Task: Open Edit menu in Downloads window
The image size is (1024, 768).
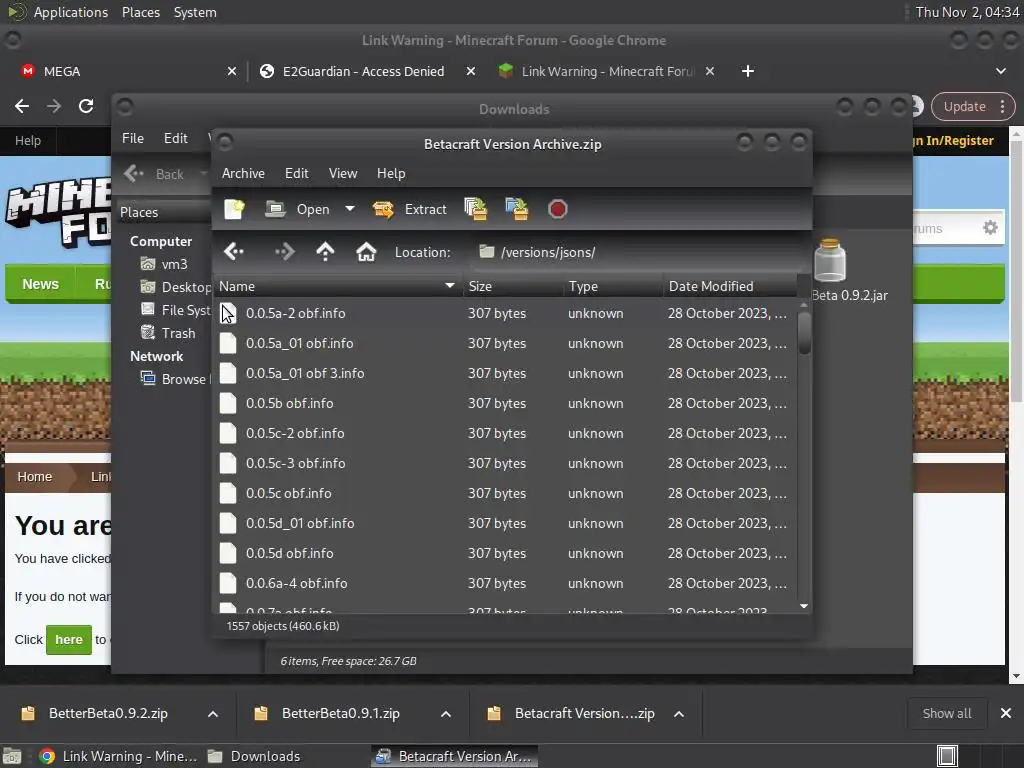Action: click(175, 138)
